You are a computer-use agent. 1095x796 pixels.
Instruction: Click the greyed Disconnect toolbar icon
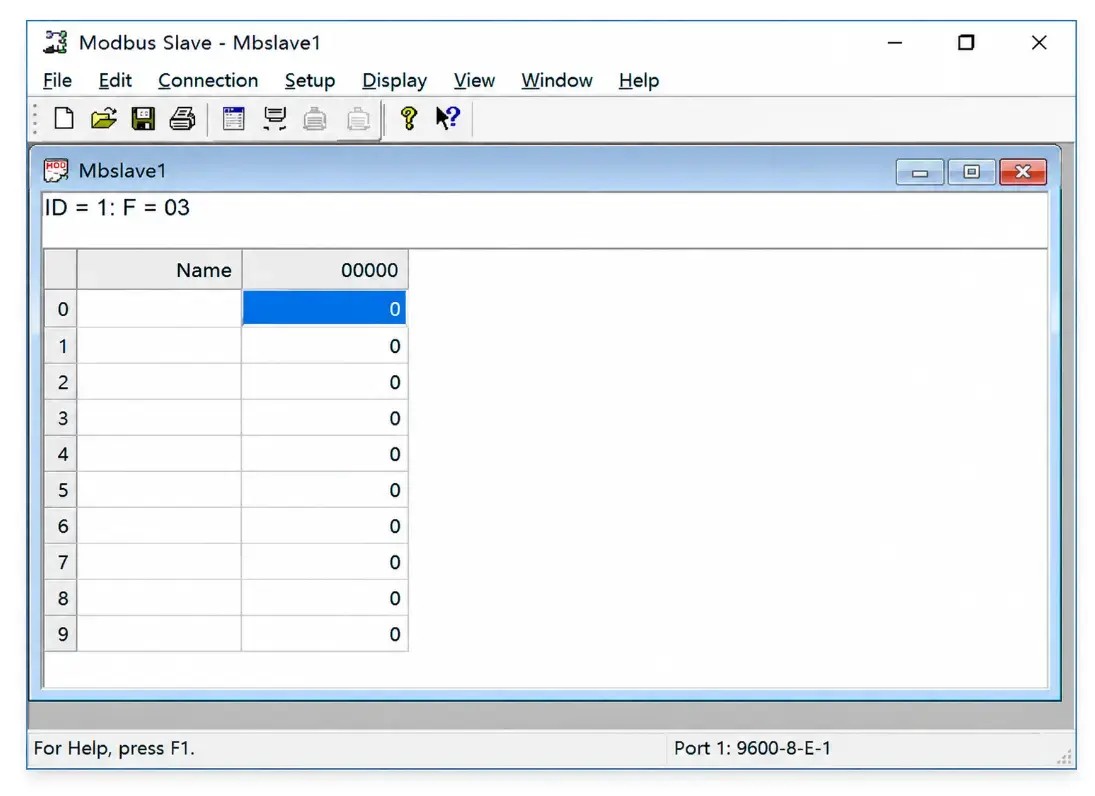[315, 119]
